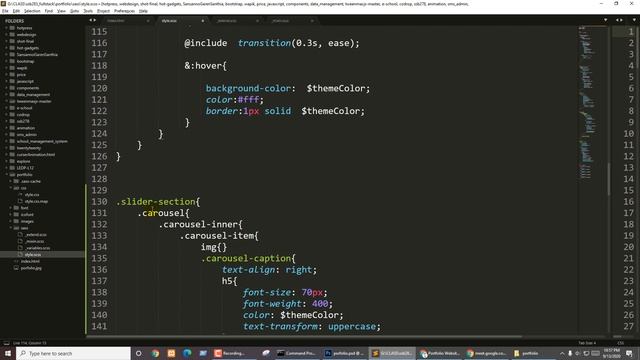640x360 pixels.
Task: Open _extend.scss file in sidebar
Action: (36, 235)
